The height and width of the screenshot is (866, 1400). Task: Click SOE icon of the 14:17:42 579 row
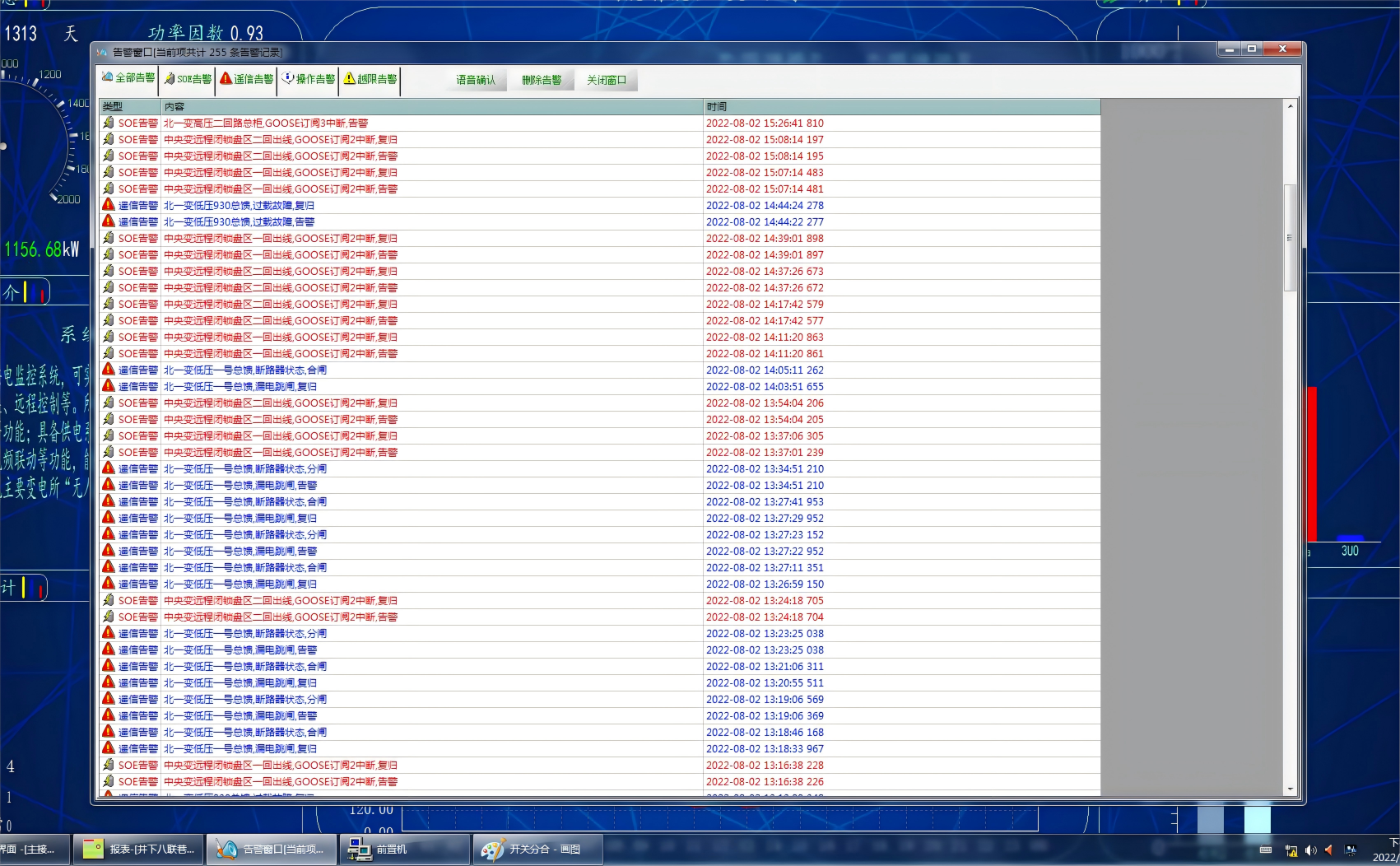[109, 304]
